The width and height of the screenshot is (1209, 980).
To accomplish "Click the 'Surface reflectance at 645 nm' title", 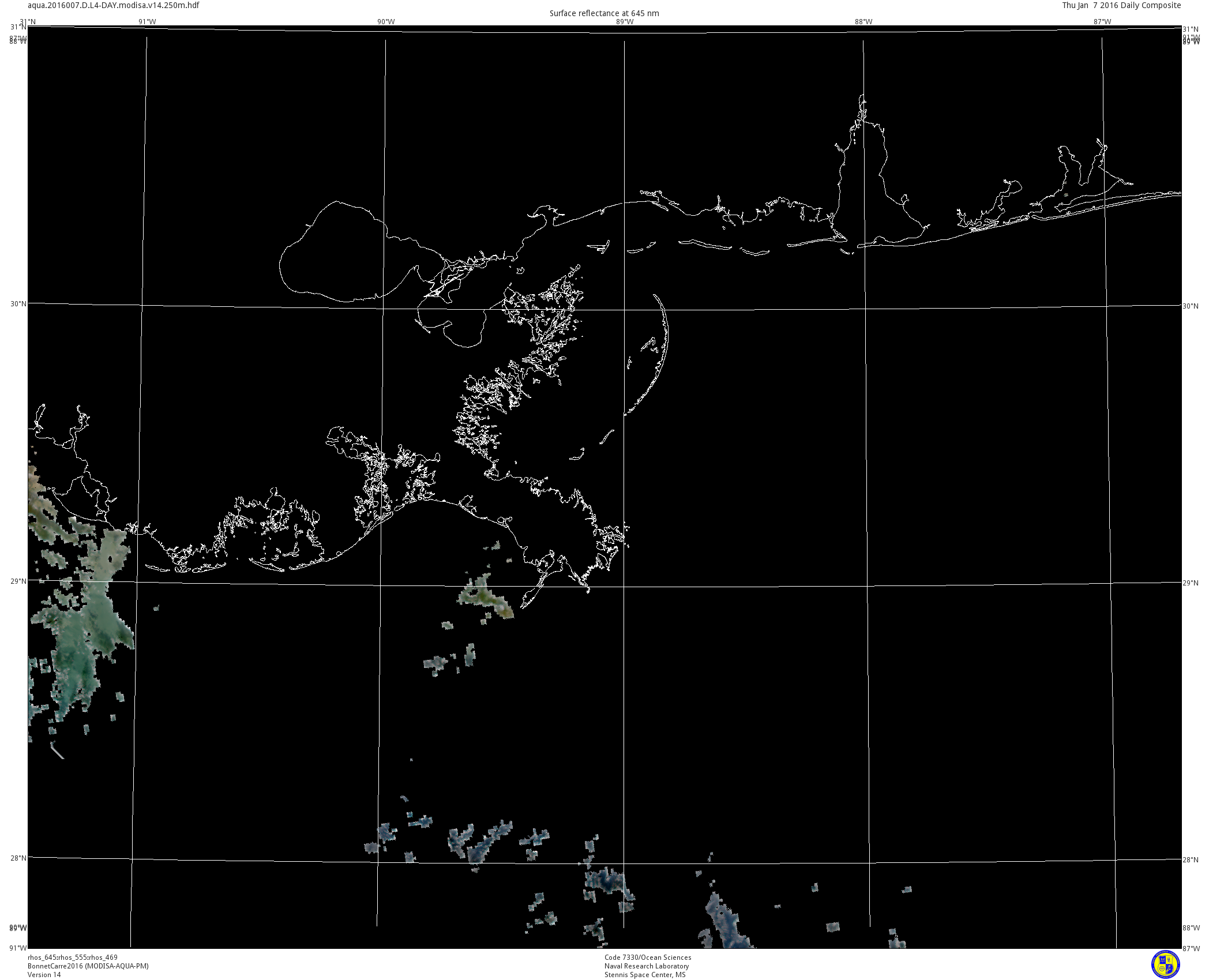I will 604,13.
